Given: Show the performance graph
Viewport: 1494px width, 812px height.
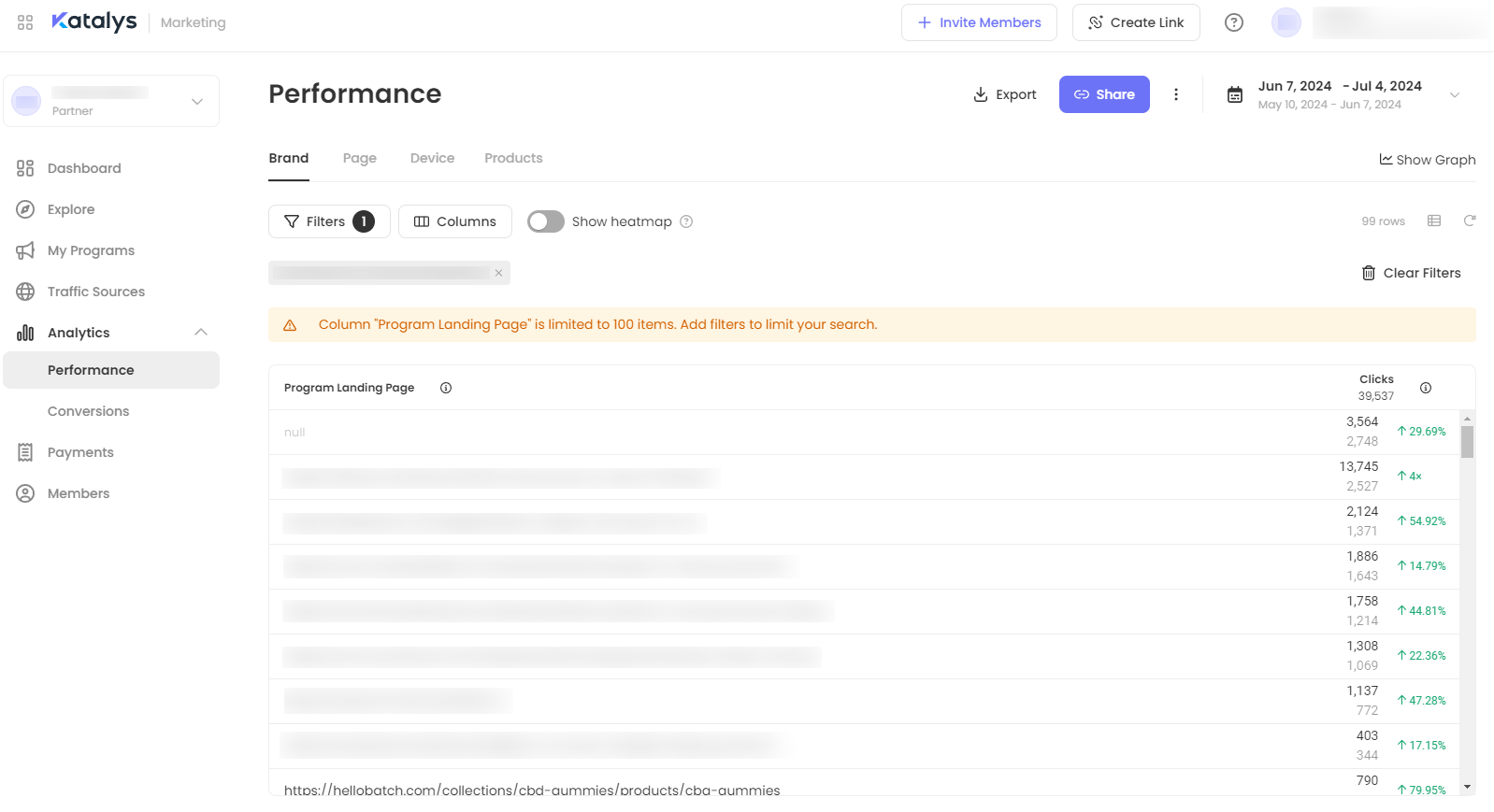Looking at the screenshot, I should (1428, 160).
